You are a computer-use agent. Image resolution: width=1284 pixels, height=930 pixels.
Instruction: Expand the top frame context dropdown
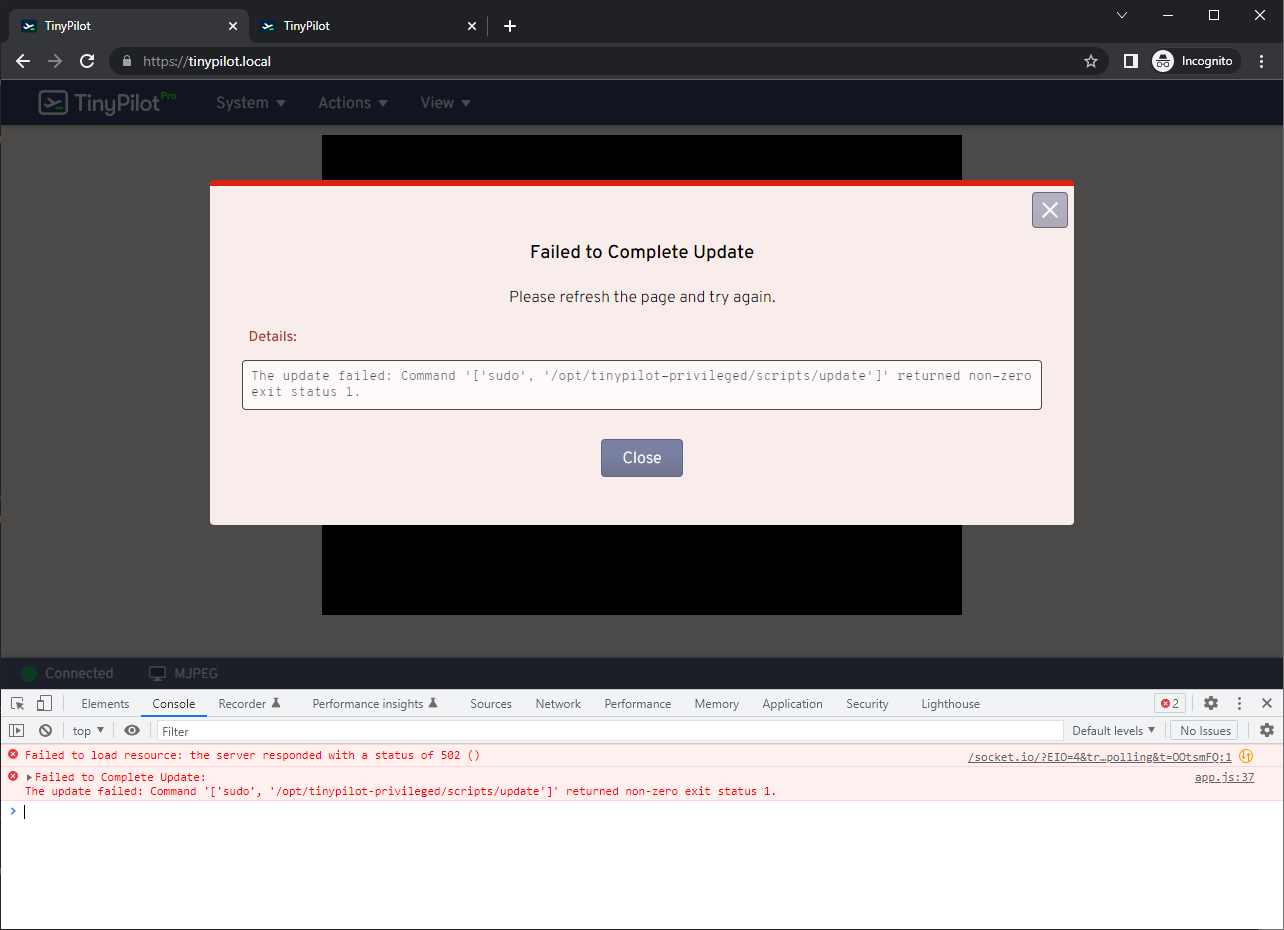click(87, 730)
